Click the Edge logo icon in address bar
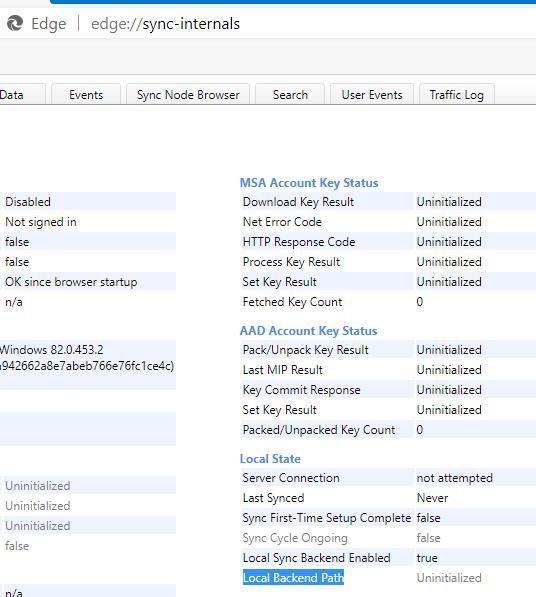 point(15,24)
